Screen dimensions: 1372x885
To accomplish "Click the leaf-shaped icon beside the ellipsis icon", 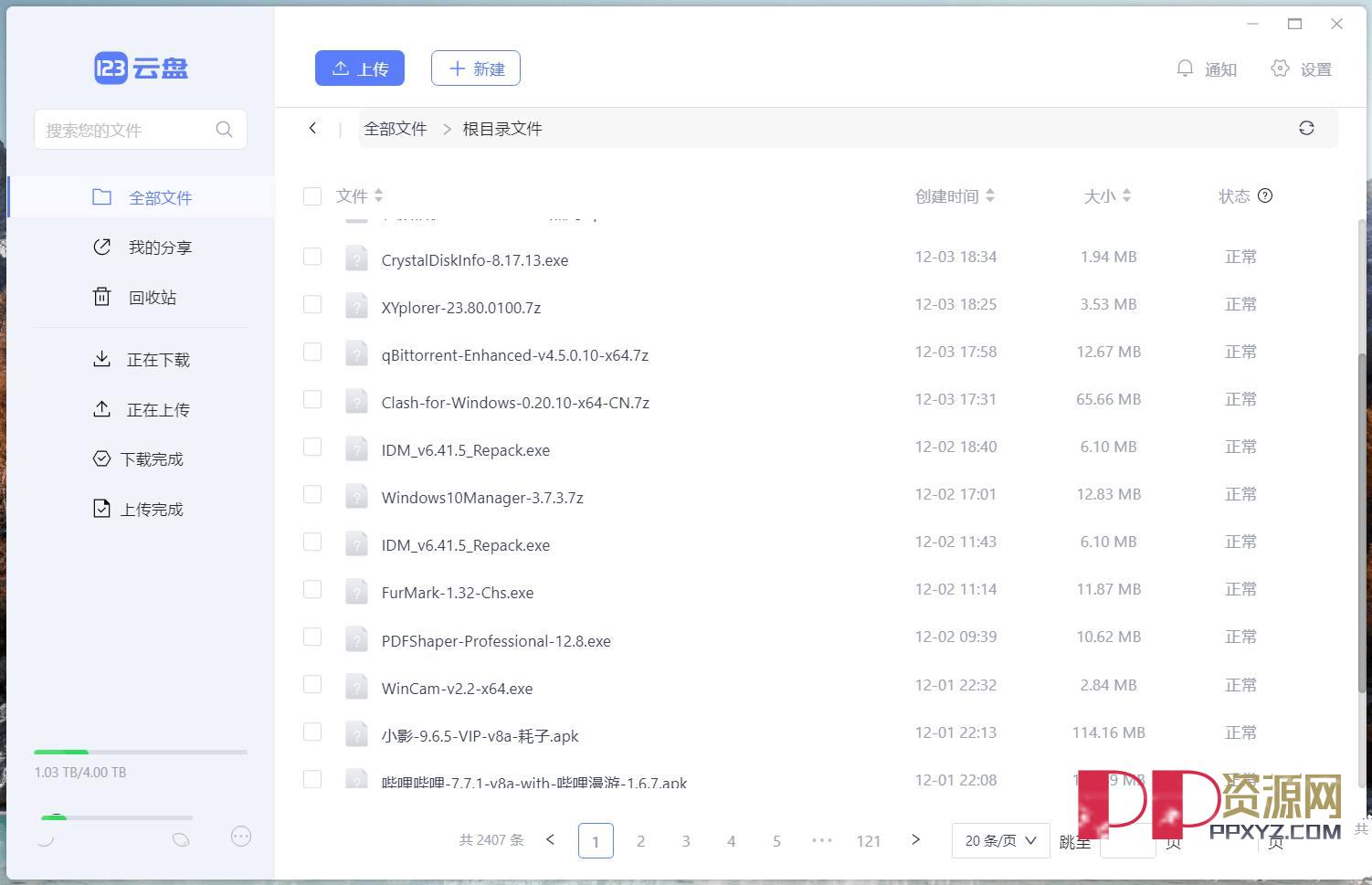I will click(181, 839).
